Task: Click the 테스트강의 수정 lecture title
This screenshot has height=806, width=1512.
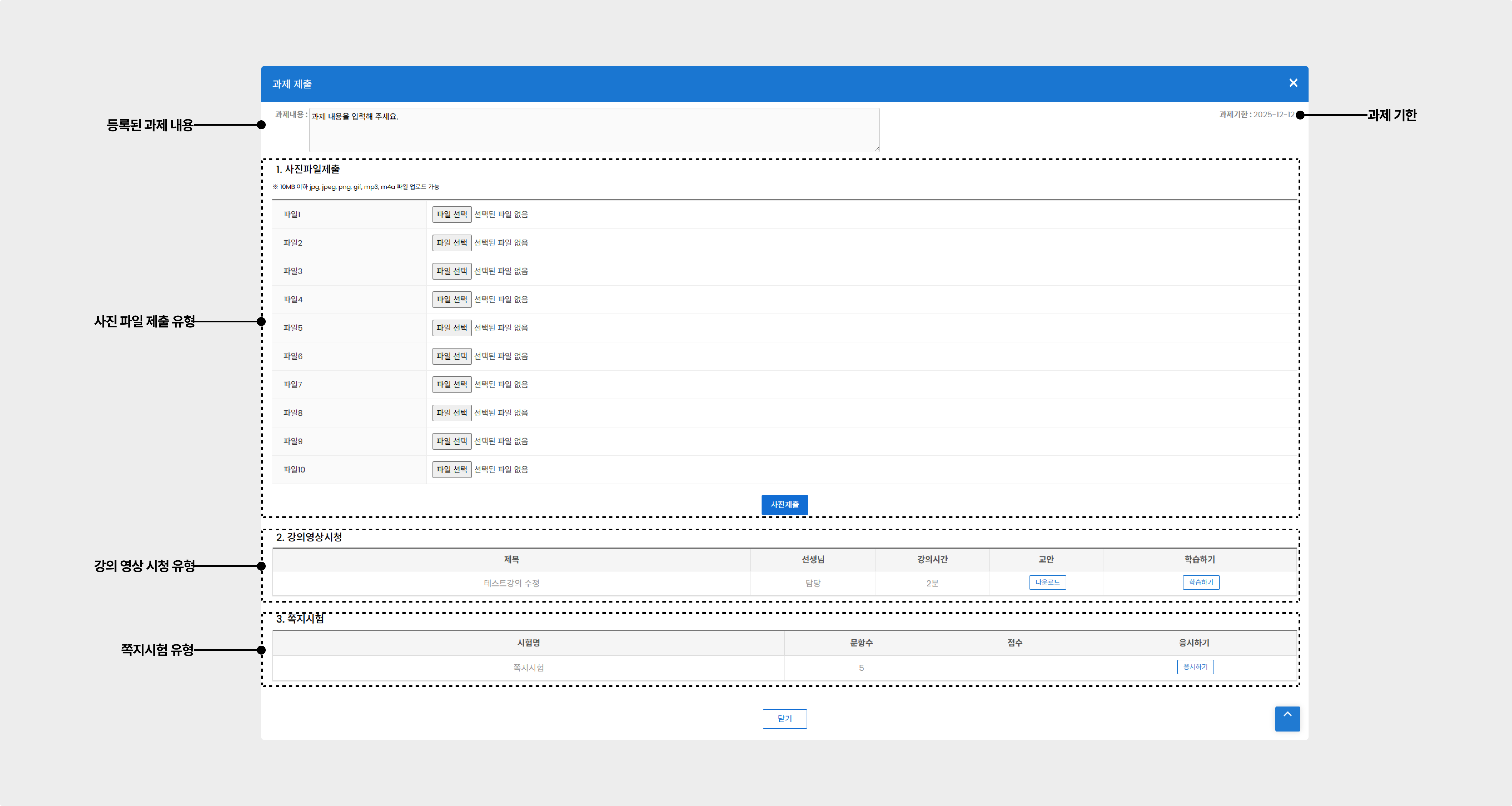Action: 511,583
